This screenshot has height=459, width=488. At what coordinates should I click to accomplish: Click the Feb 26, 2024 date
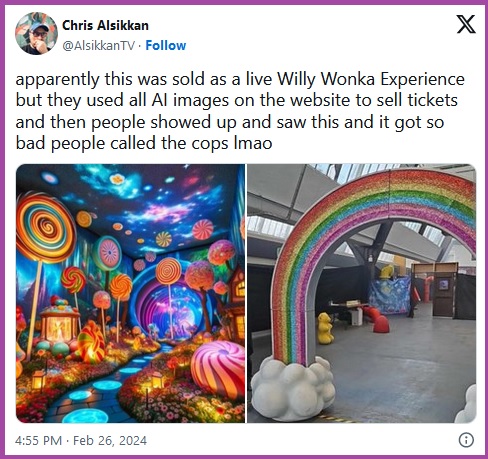click(x=110, y=440)
